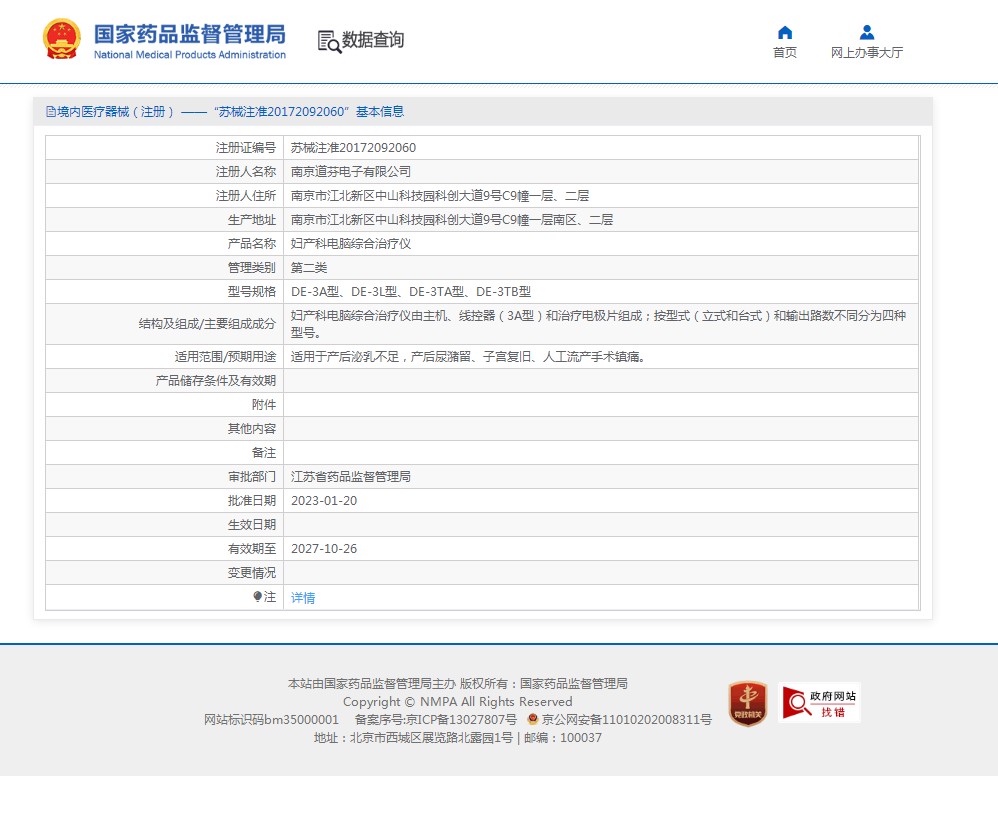Click the 适用范围 intended use text

tap(468, 357)
